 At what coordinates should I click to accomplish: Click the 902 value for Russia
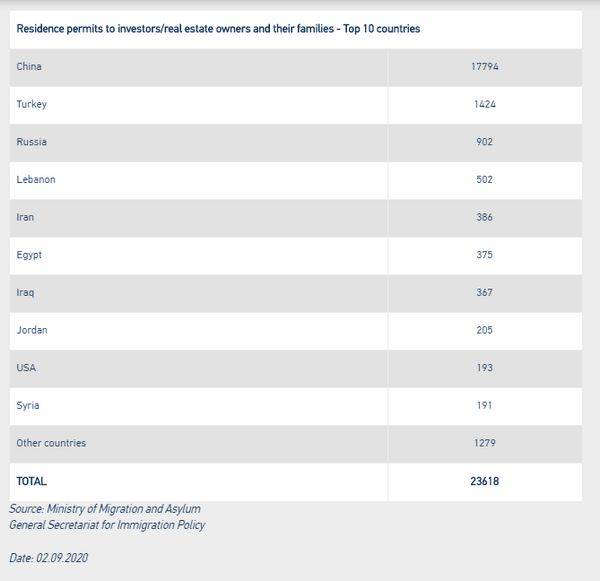484,142
